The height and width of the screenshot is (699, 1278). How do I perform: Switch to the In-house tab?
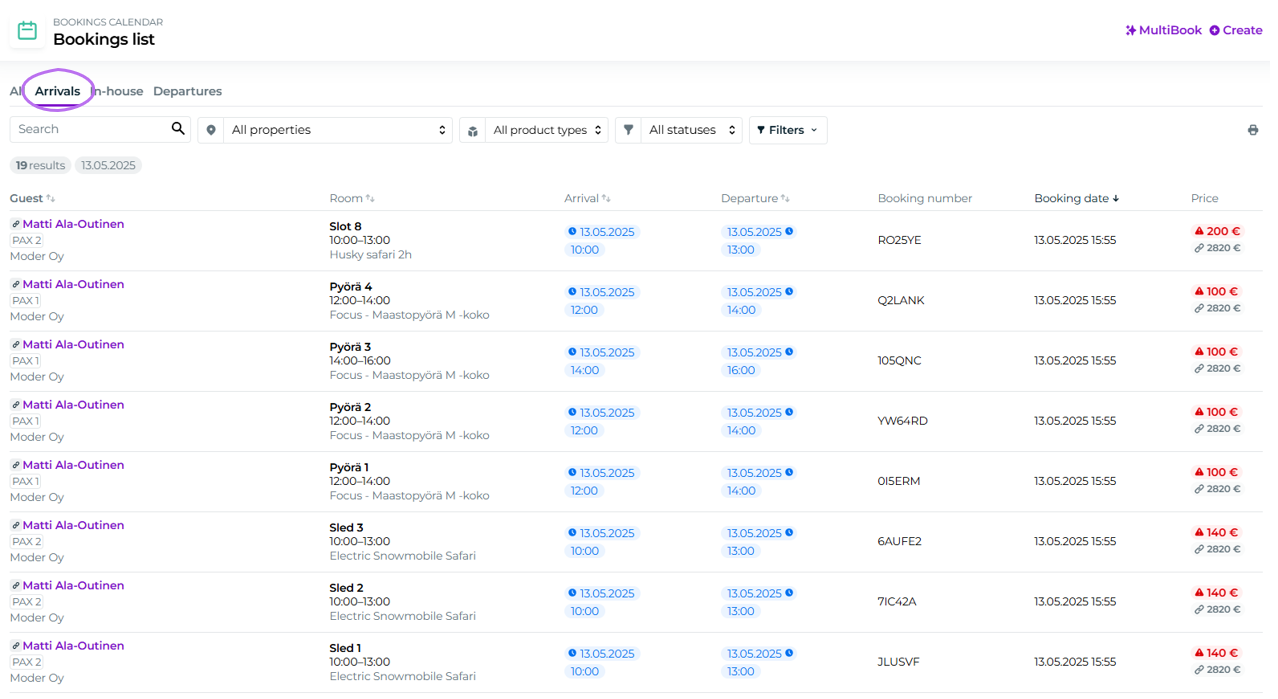pyautogui.click(x=117, y=91)
